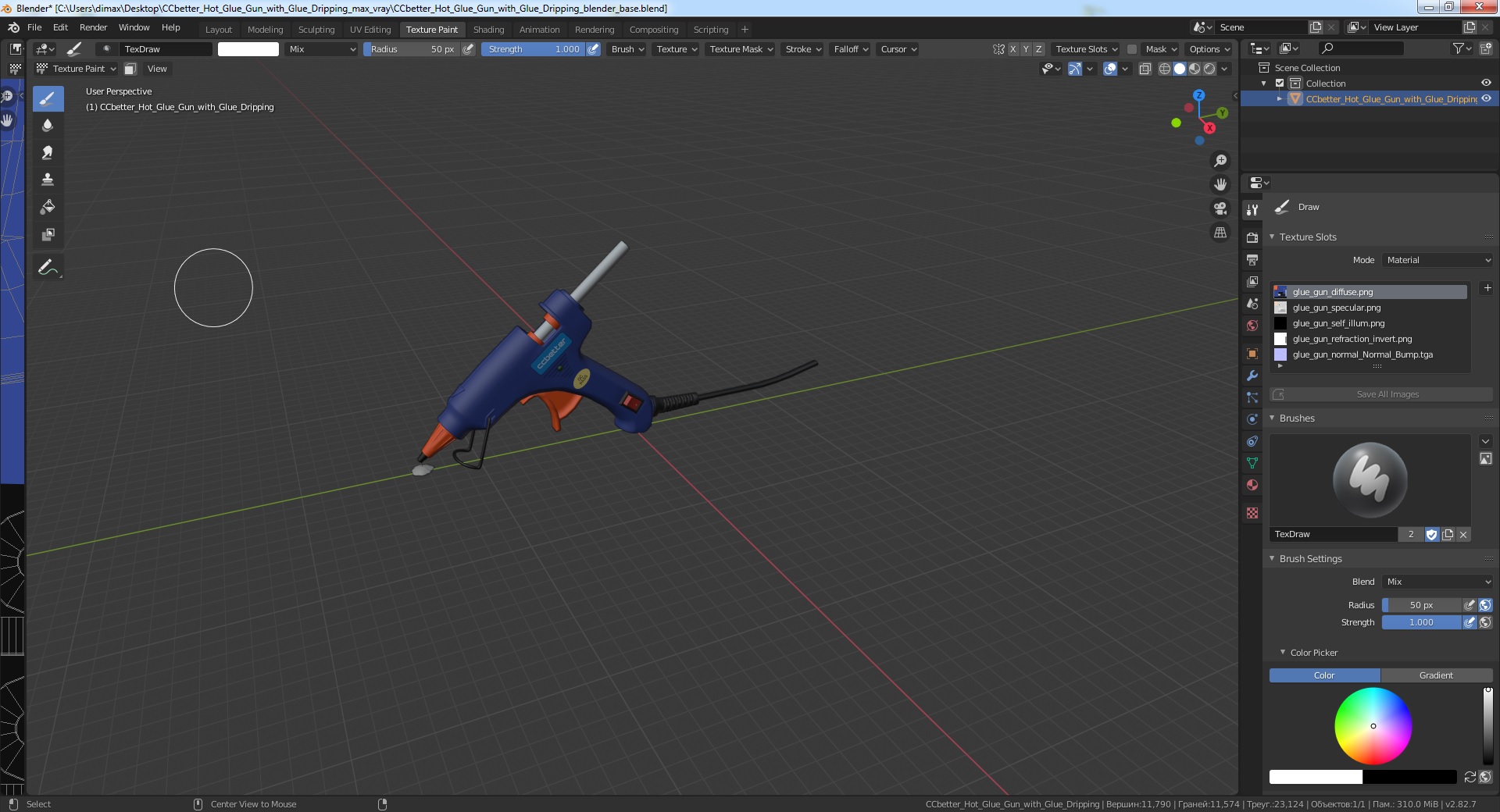
Task: Select the Clone stamp tool
Action: tap(48, 180)
